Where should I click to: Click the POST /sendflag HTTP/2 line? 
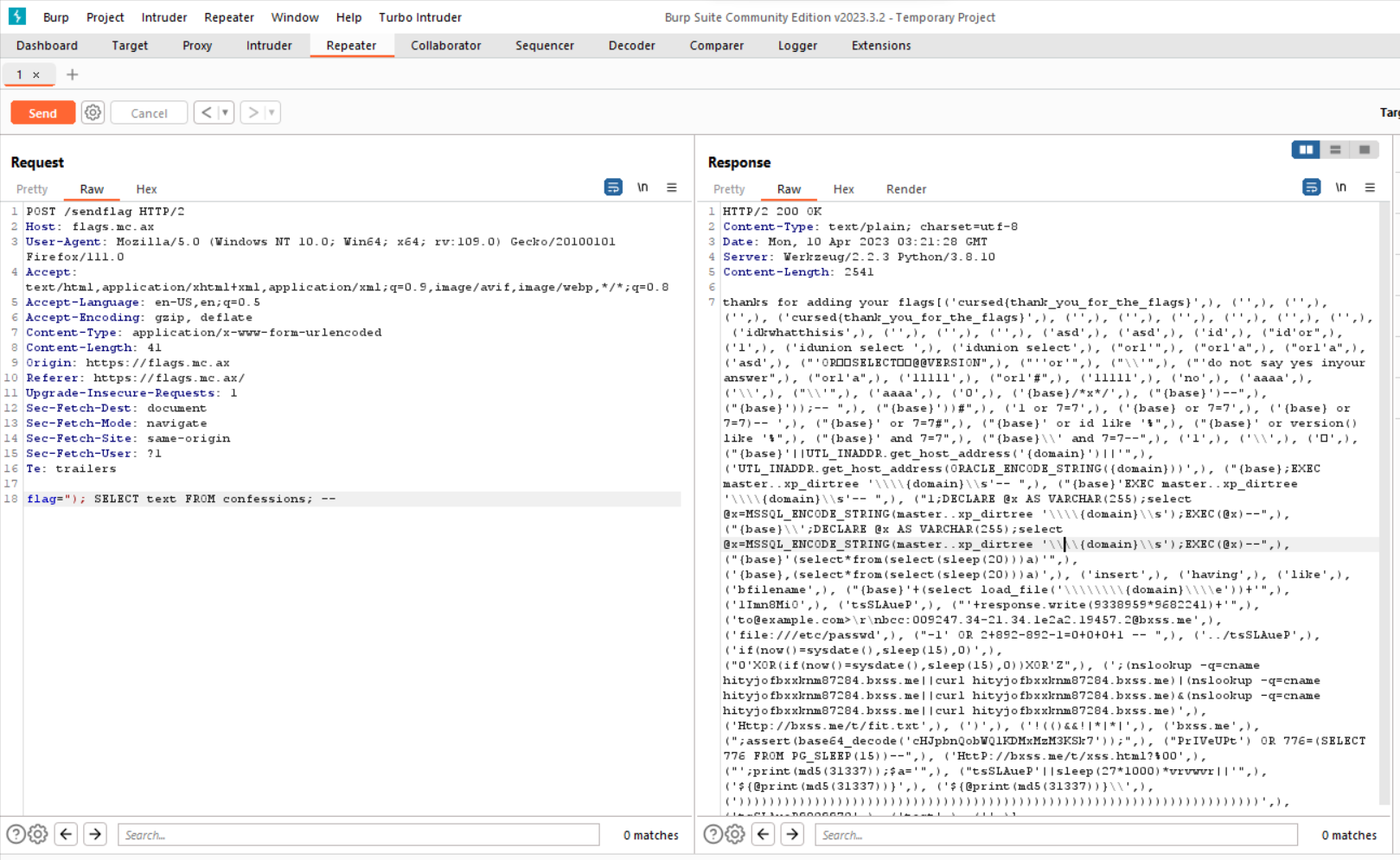105,211
